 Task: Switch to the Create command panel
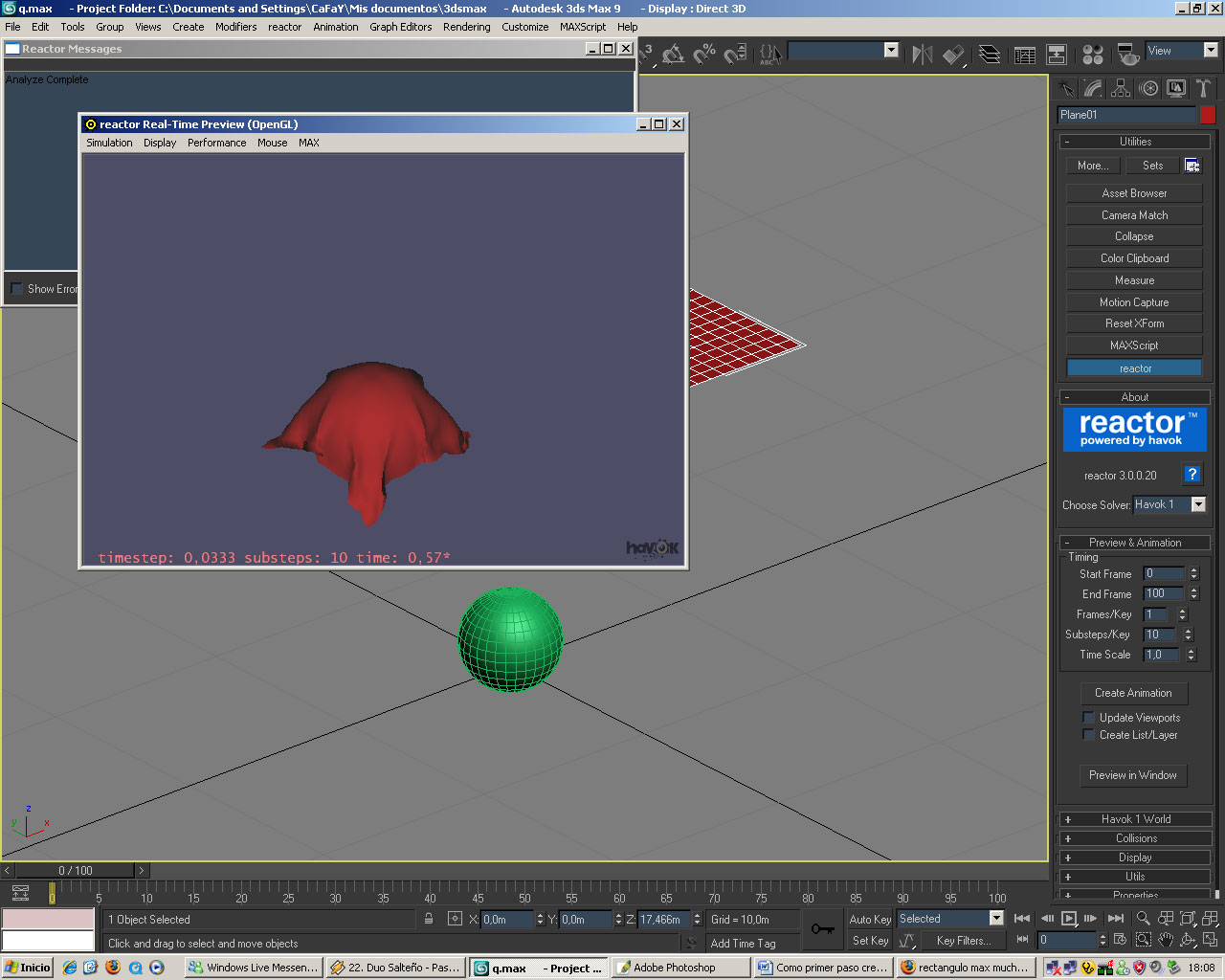point(1066,89)
